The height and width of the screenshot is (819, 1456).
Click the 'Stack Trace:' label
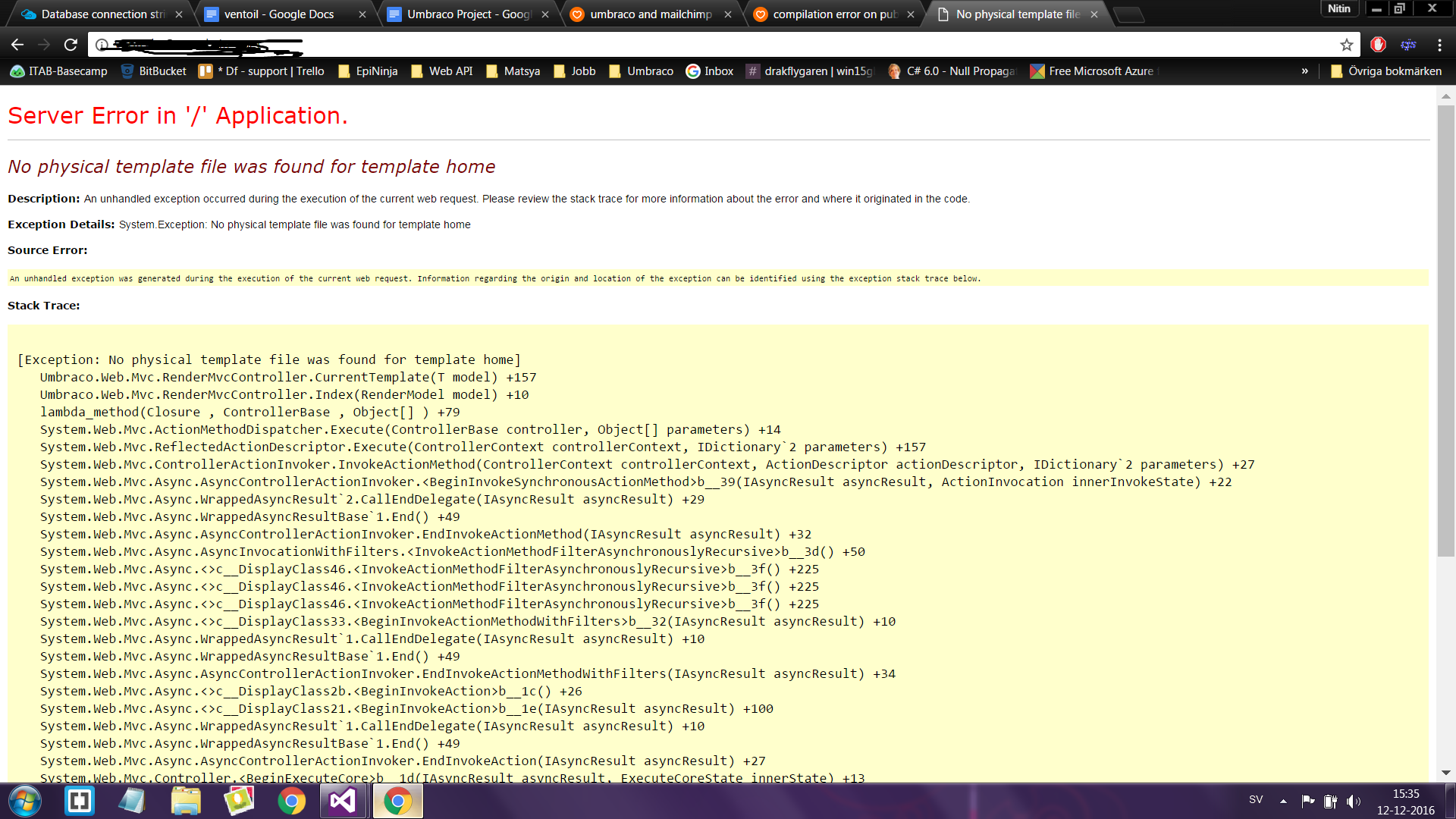pyautogui.click(x=44, y=306)
